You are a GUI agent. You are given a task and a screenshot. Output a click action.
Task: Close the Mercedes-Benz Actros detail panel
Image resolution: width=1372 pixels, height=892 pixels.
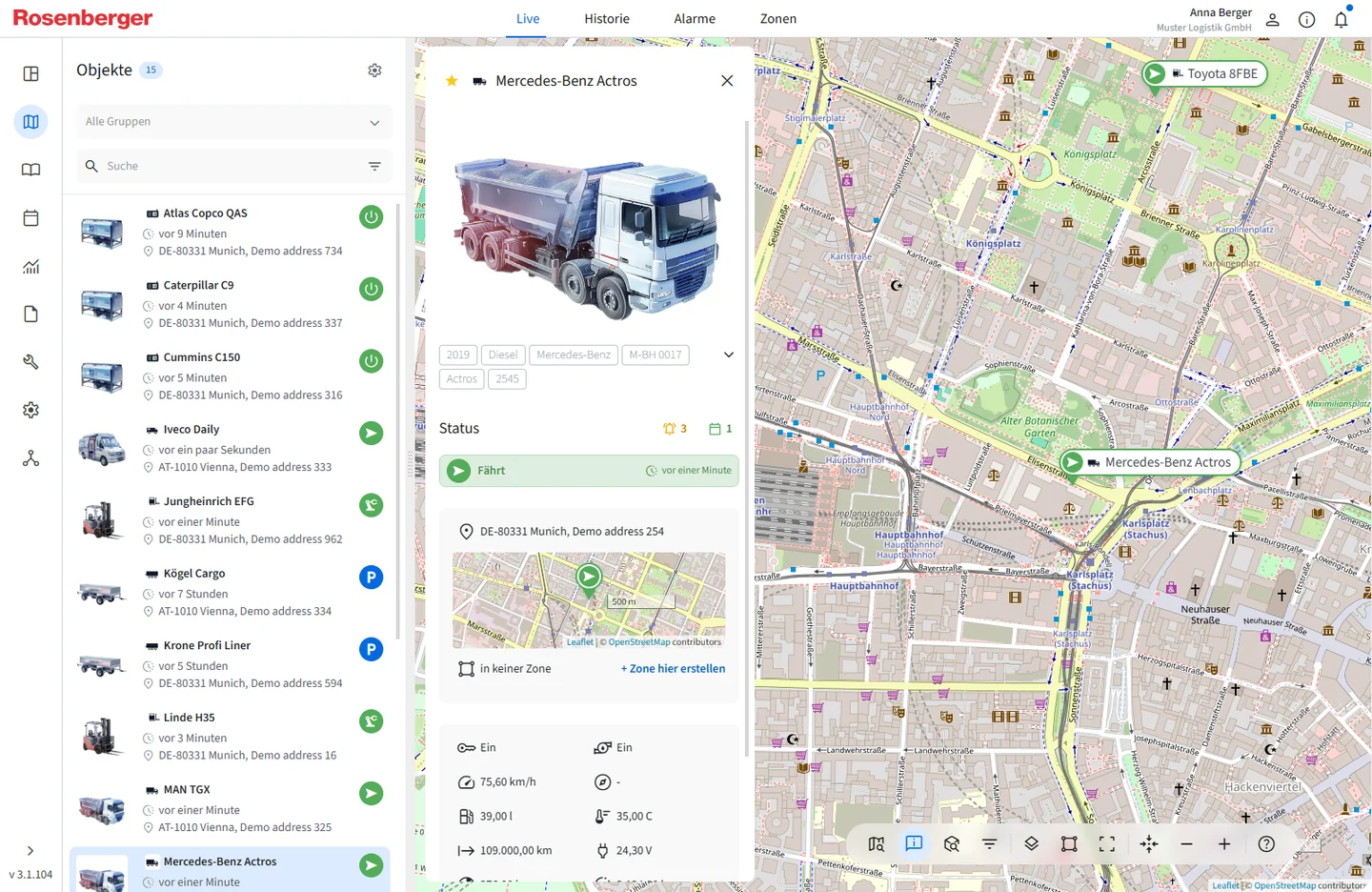click(727, 81)
